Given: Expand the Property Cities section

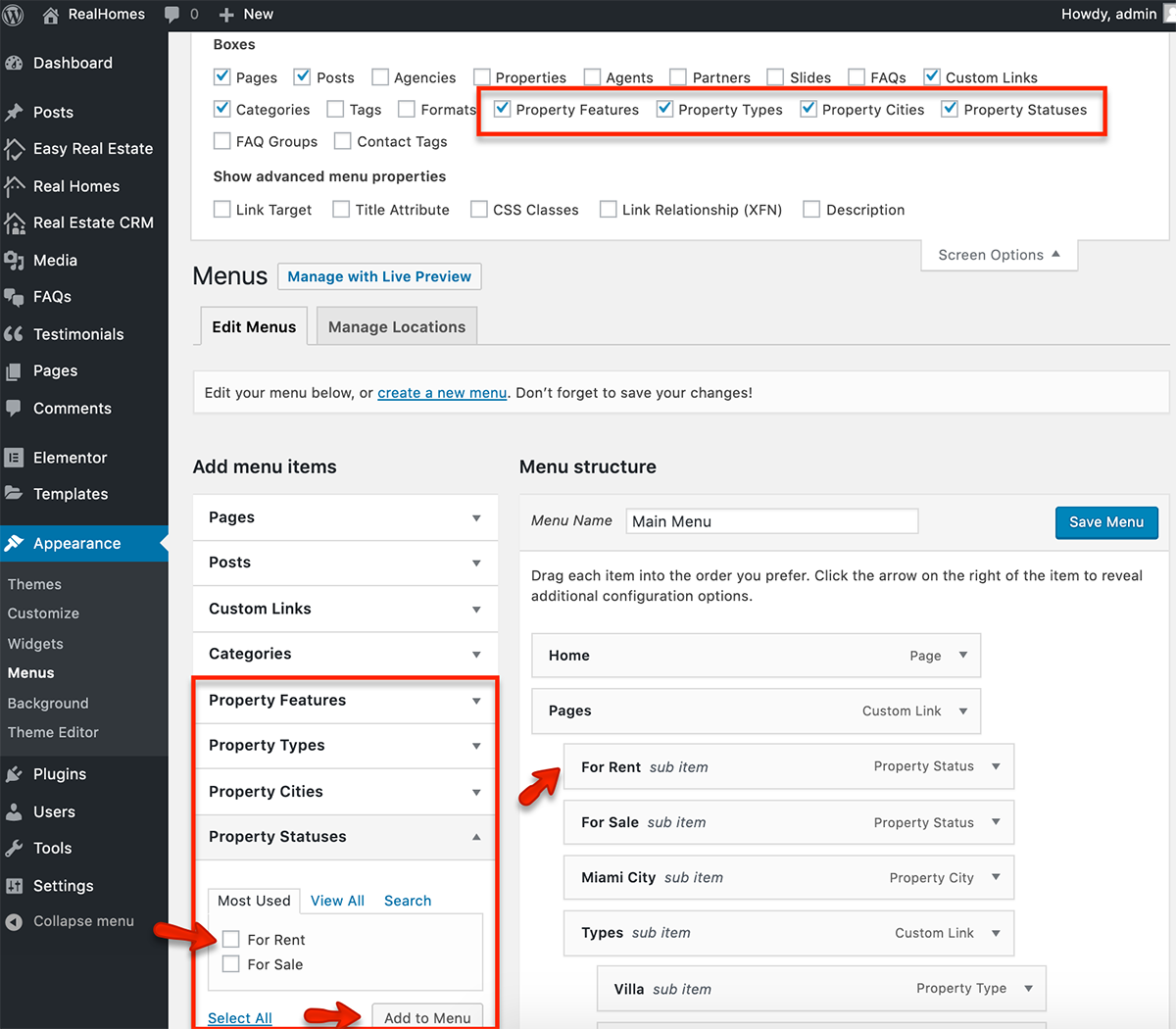Looking at the screenshot, I should tap(345, 791).
